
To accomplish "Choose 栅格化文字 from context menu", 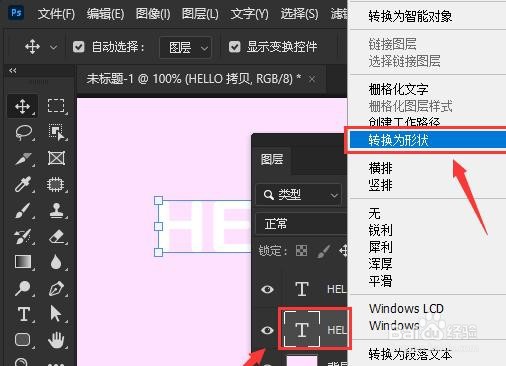I will 398,89.
